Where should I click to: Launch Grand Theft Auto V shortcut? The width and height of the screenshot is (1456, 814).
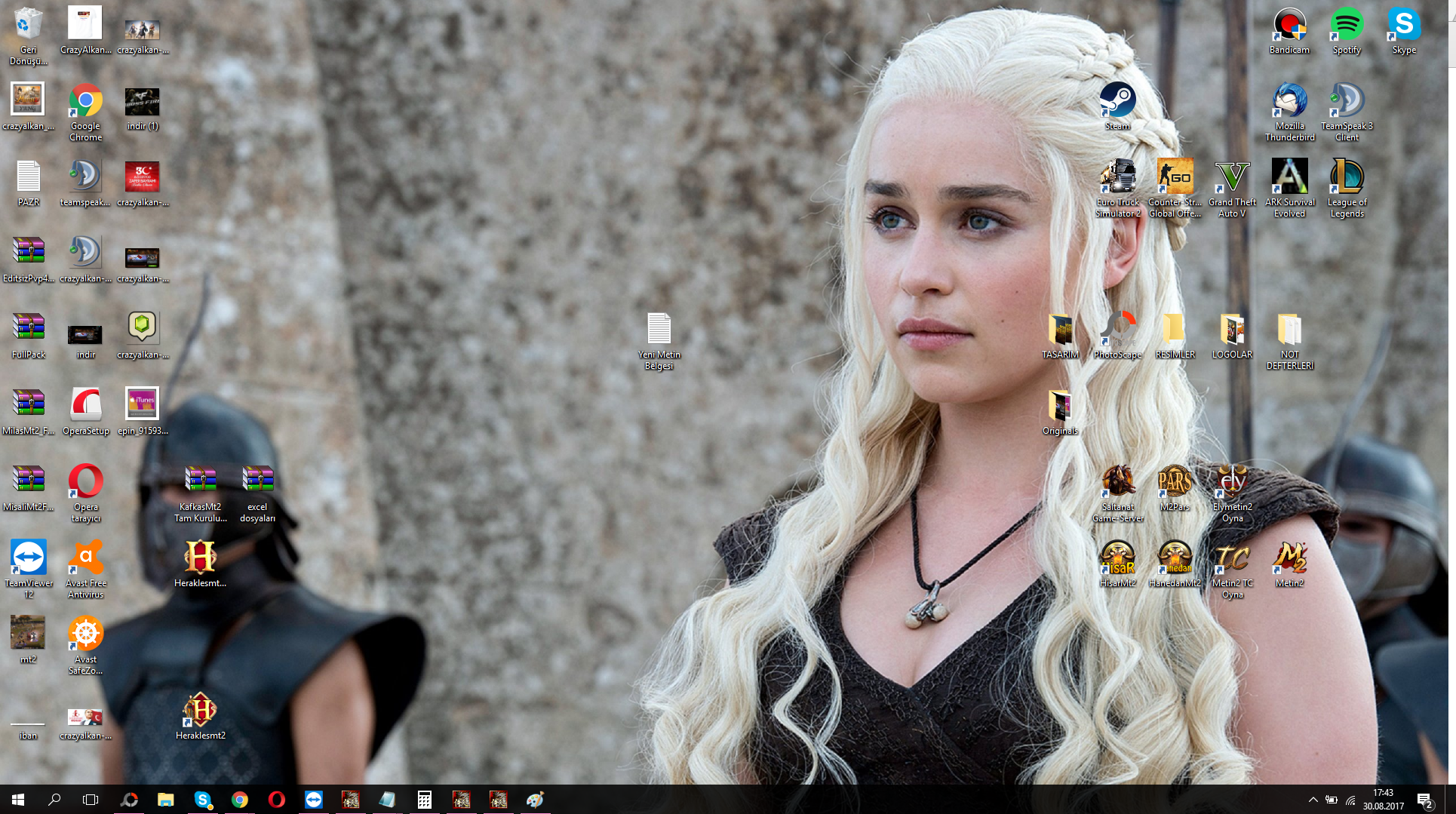pyautogui.click(x=1232, y=189)
